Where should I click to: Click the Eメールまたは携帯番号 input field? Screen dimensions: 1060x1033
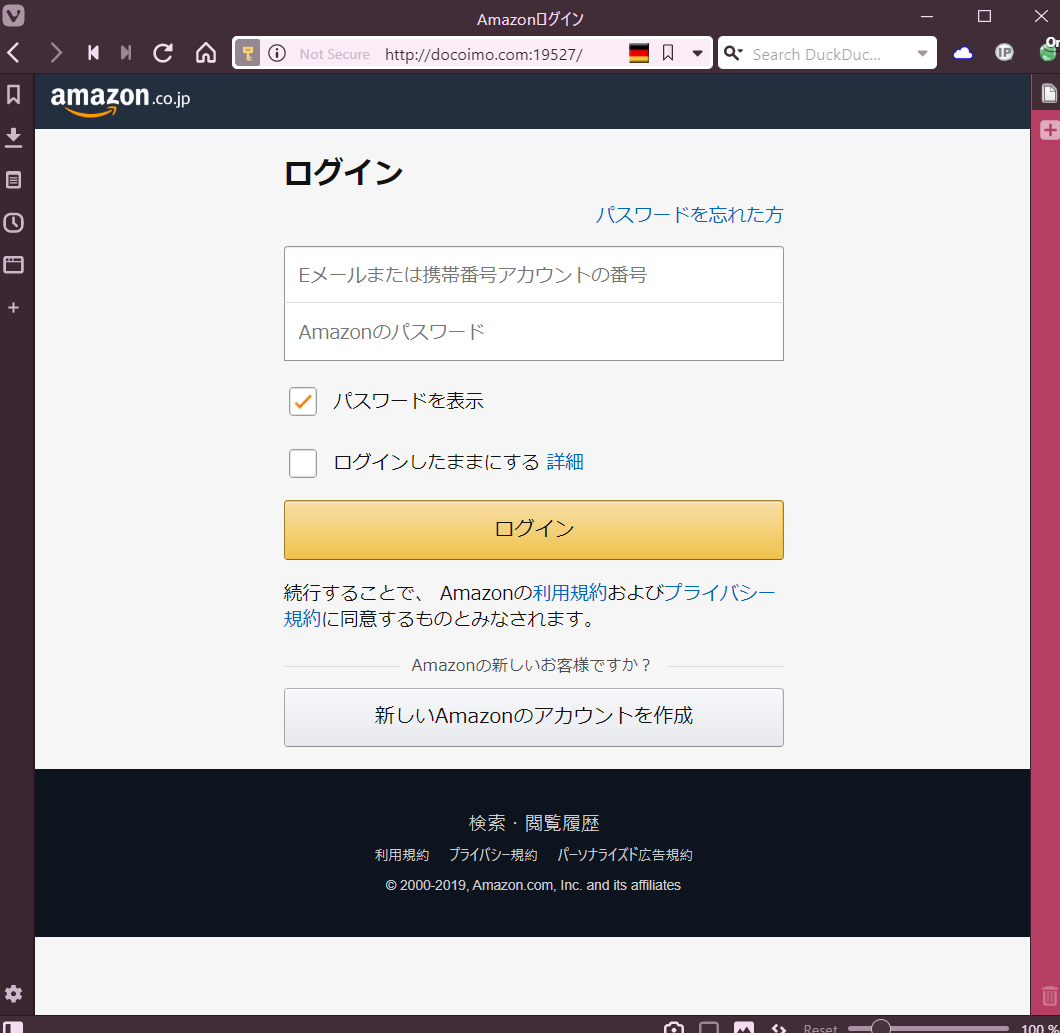tap(533, 274)
